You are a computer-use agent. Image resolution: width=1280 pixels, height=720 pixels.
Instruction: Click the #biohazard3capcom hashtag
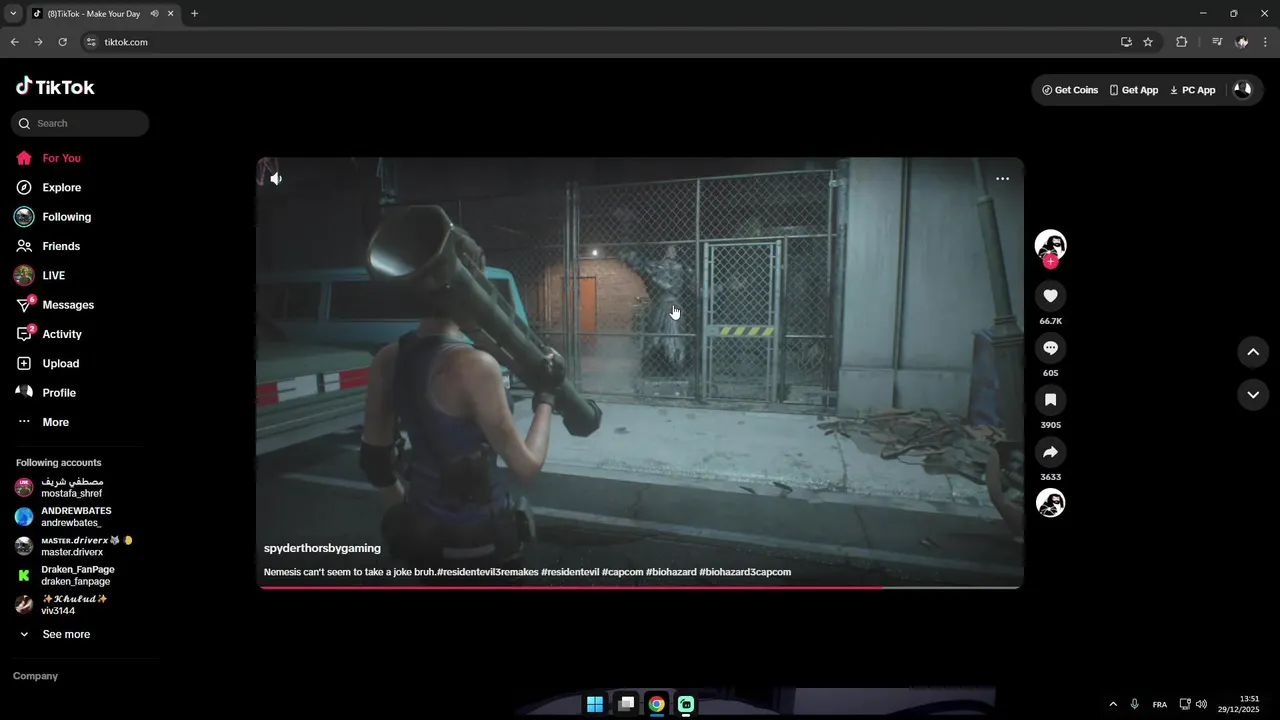pos(745,572)
